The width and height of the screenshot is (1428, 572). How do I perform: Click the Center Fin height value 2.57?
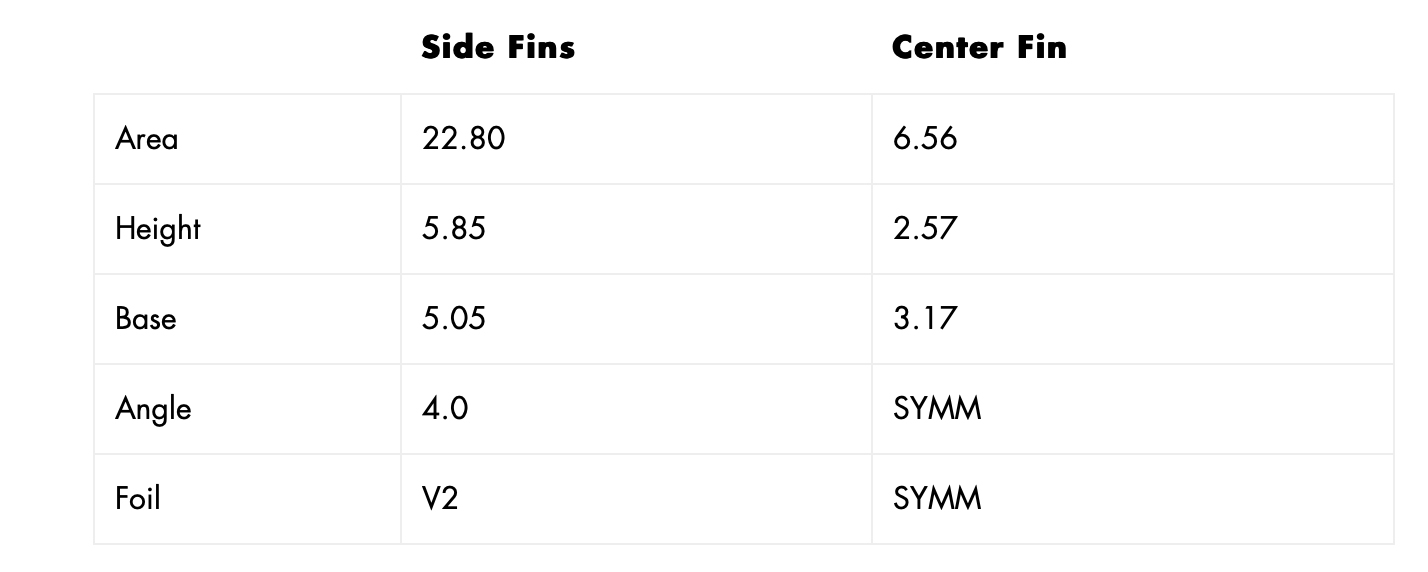[x=925, y=228]
